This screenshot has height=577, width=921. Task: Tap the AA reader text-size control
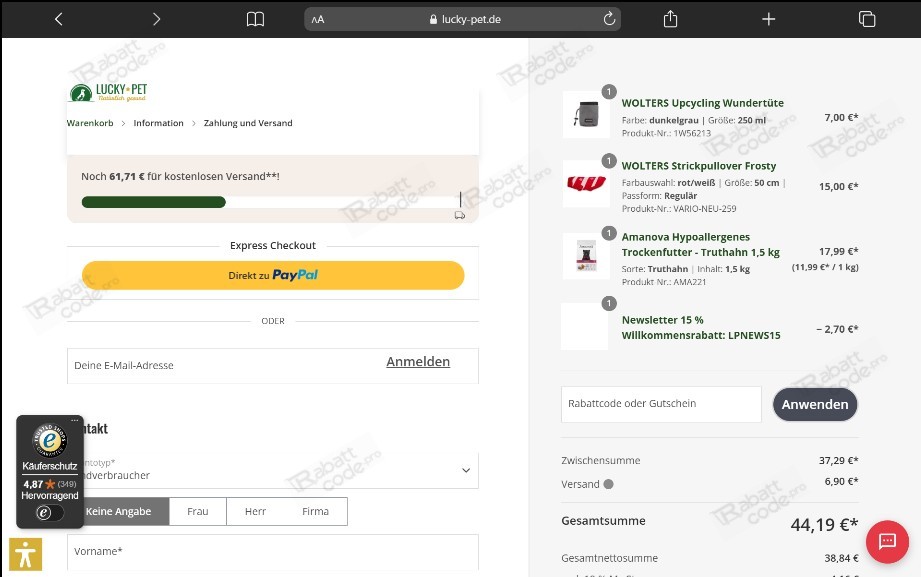pos(318,19)
